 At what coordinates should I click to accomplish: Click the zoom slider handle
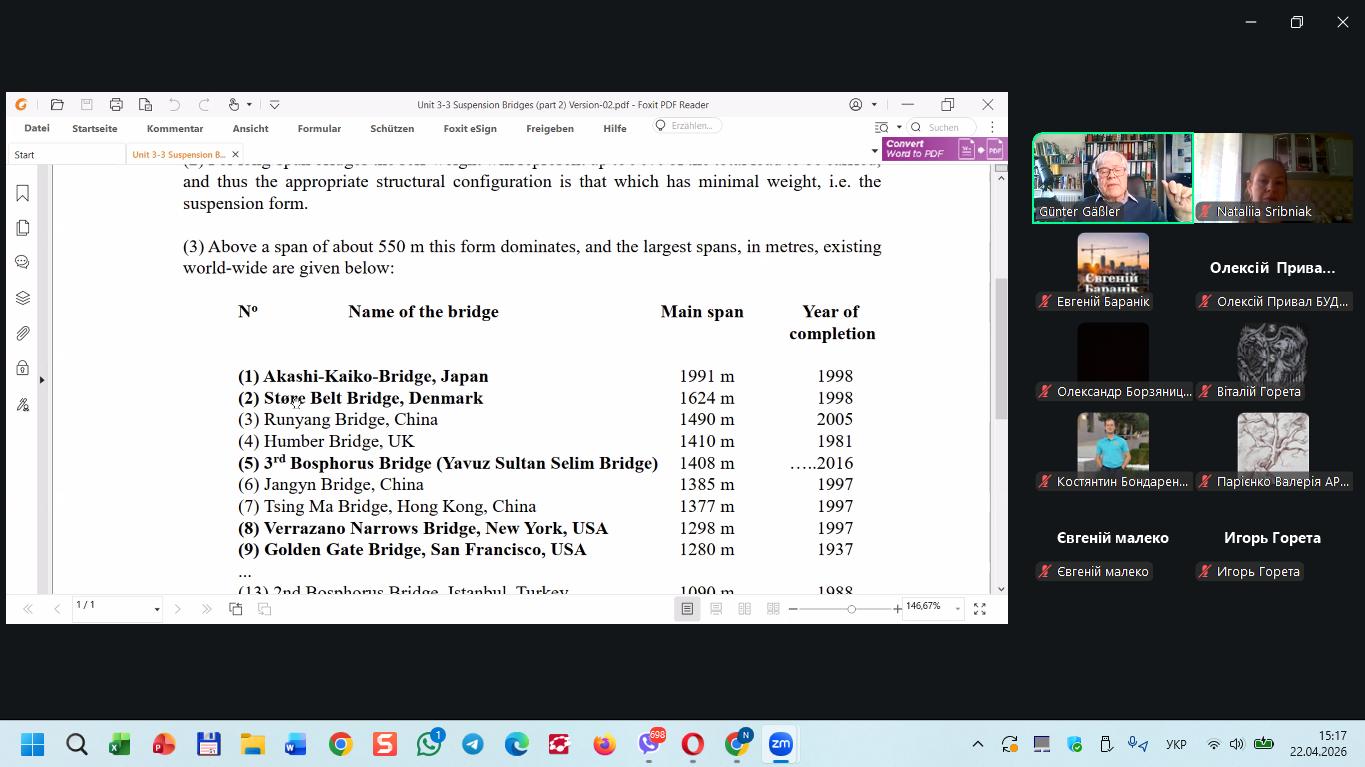(851, 608)
